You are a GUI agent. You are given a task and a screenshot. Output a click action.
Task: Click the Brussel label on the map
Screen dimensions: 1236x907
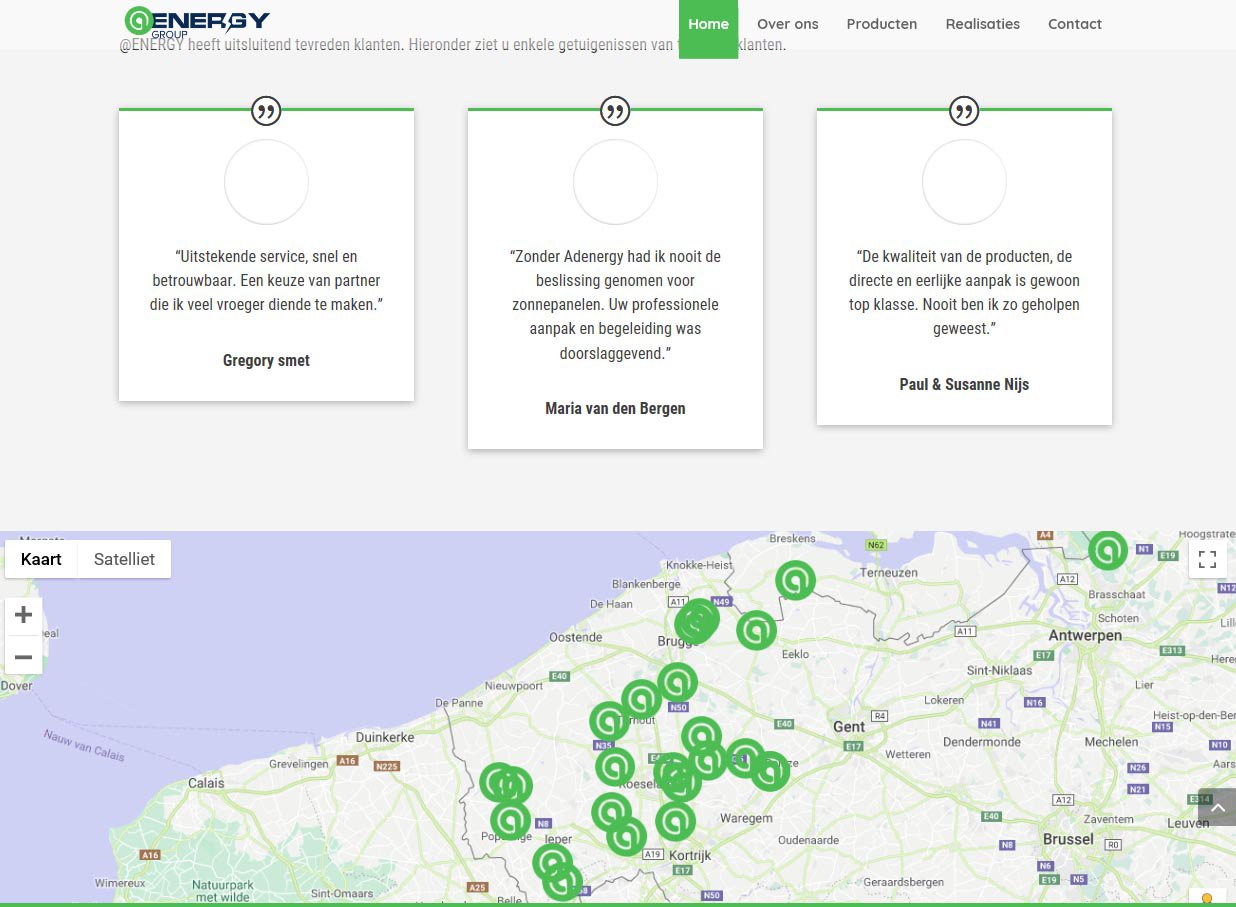[1068, 839]
